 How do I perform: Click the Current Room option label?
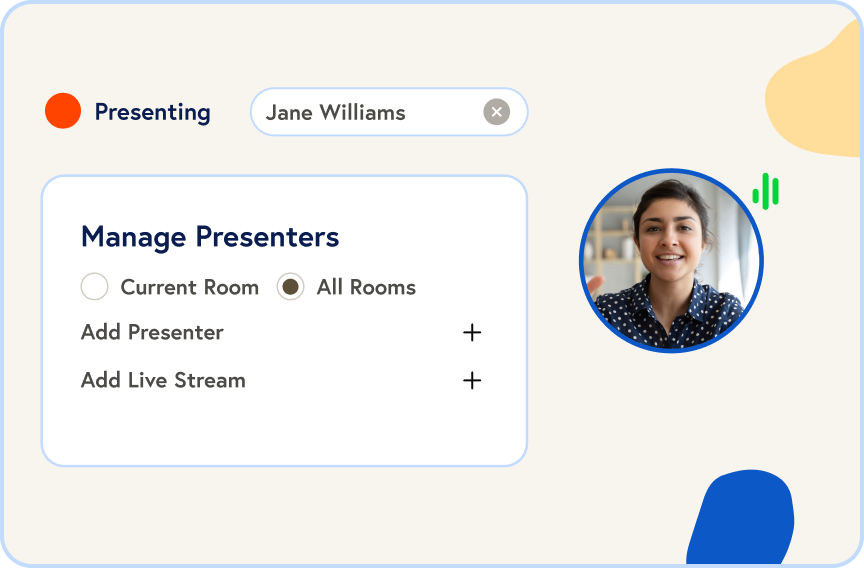[x=189, y=287]
